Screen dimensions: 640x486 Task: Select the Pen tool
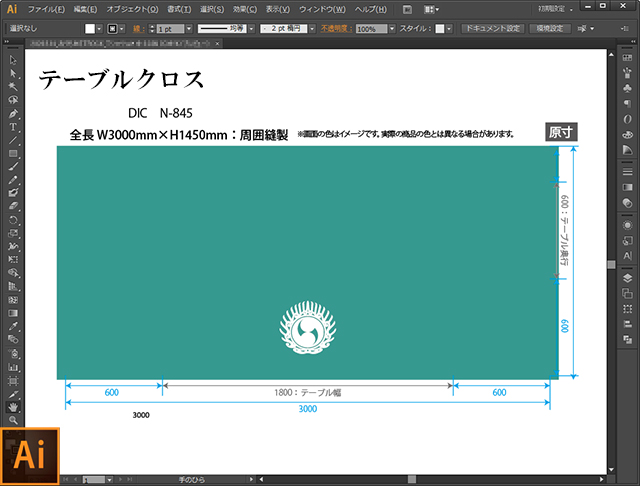tap(13, 113)
